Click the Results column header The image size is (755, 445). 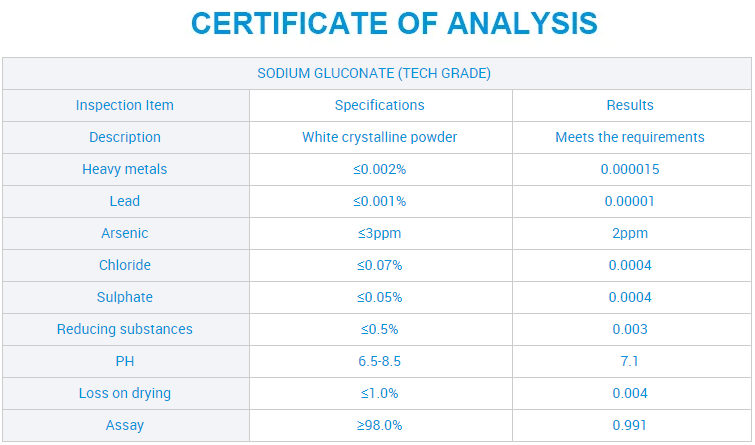[x=630, y=105]
